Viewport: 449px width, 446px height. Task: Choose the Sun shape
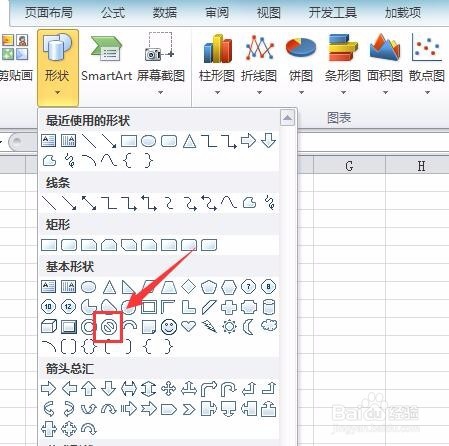(229, 327)
